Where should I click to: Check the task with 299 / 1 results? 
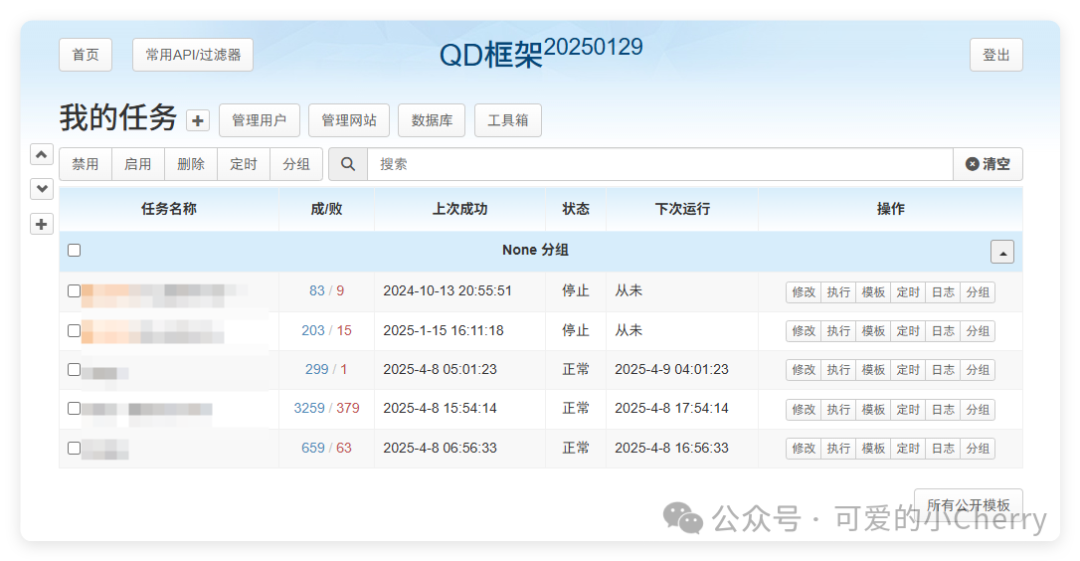[x=74, y=369]
